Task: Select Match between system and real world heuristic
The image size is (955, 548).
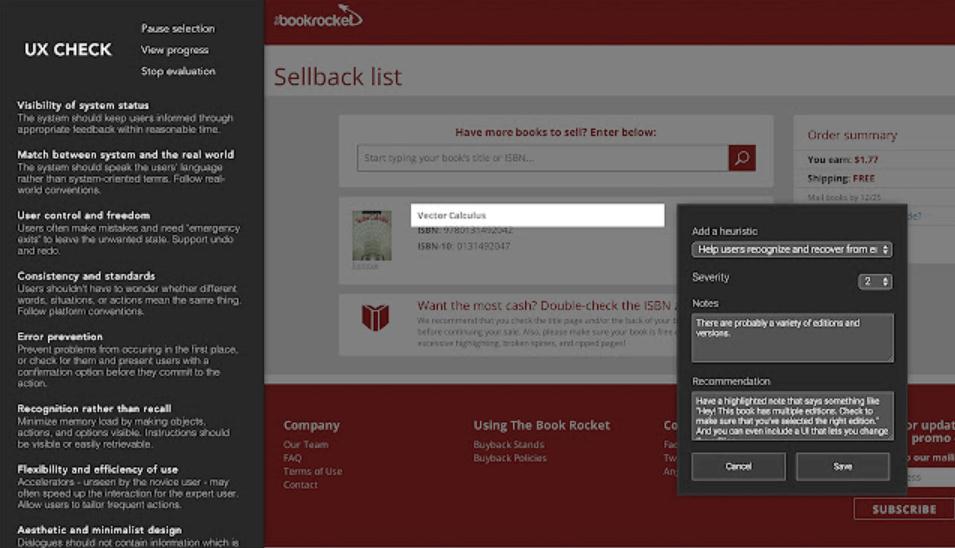Action: [125, 155]
